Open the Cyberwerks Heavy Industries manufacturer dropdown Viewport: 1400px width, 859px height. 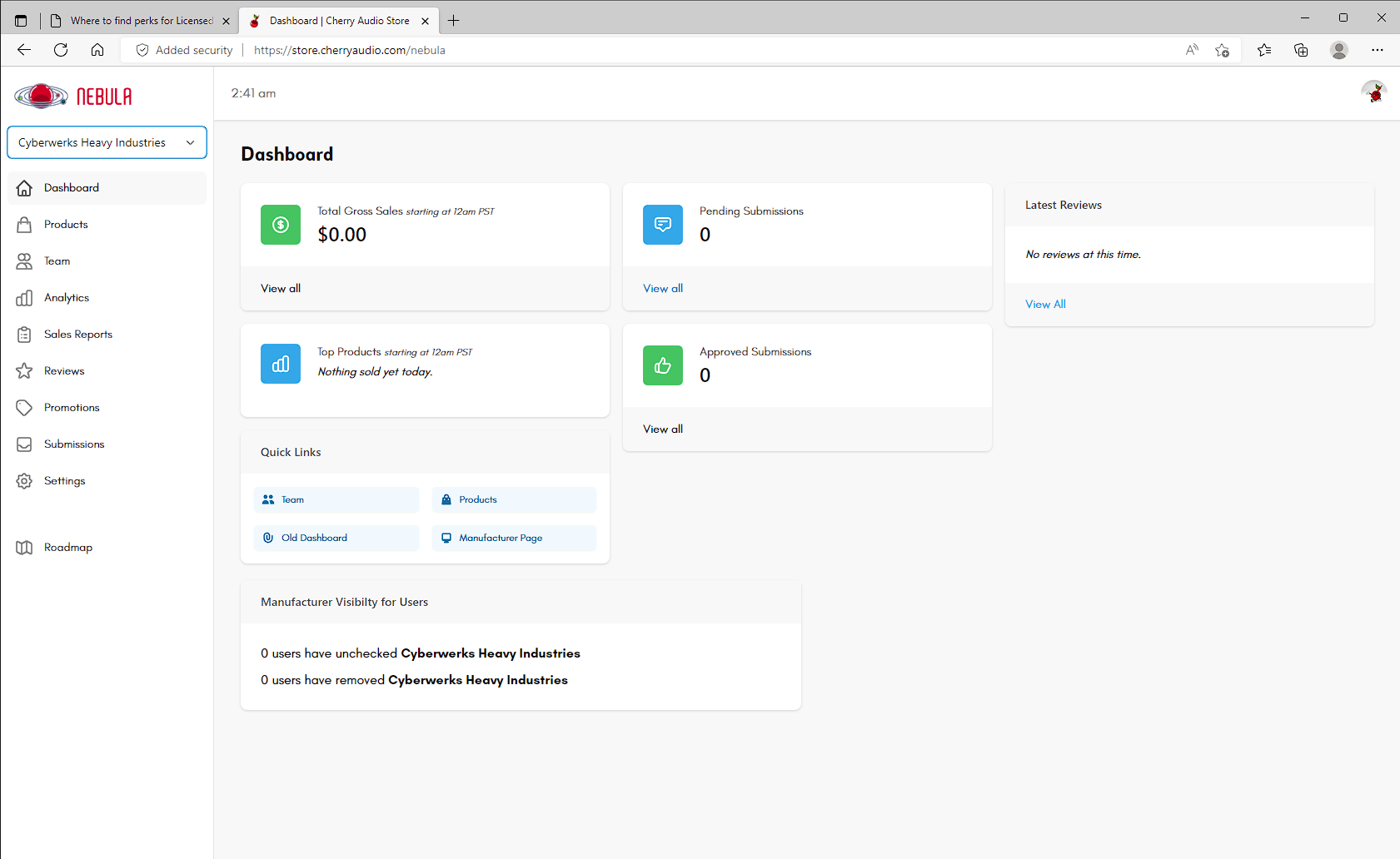107,142
